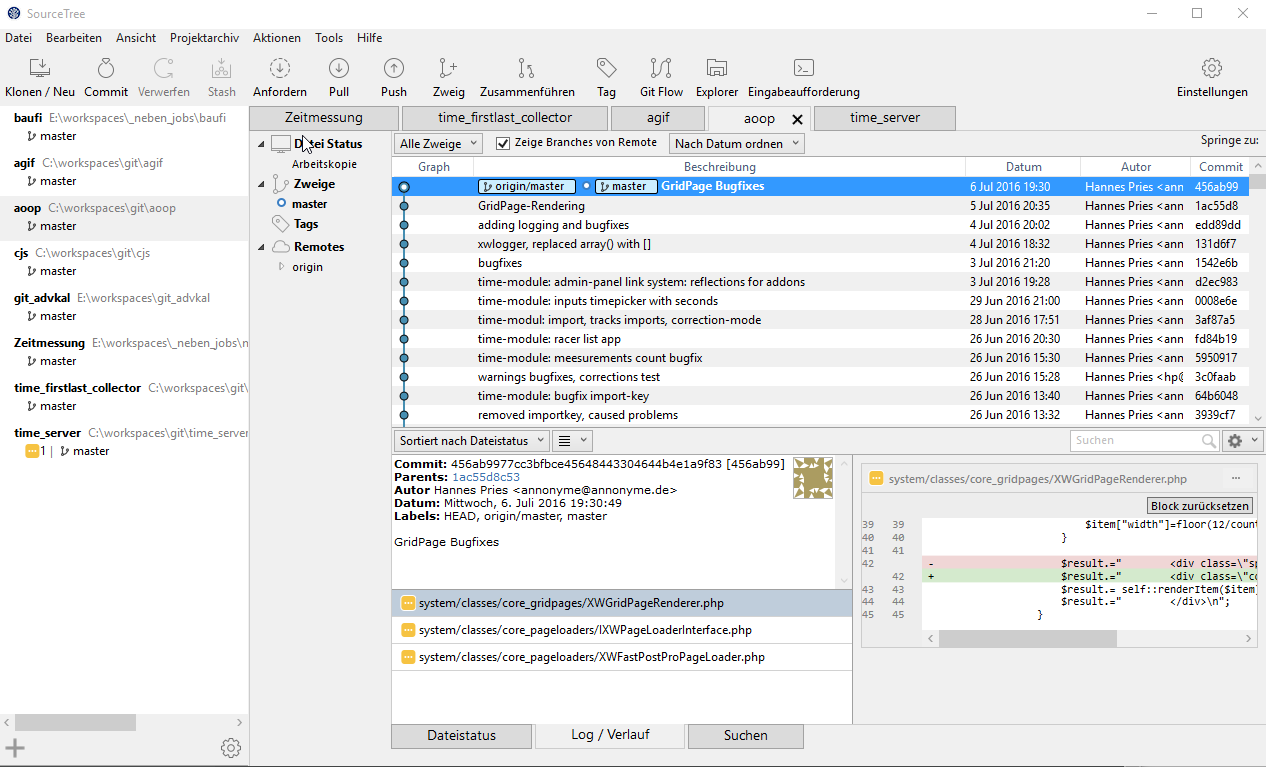The width and height of the screenshot is (1266, 767).
Task: Collapse the Datei Status section
Action: pos(262,144)
